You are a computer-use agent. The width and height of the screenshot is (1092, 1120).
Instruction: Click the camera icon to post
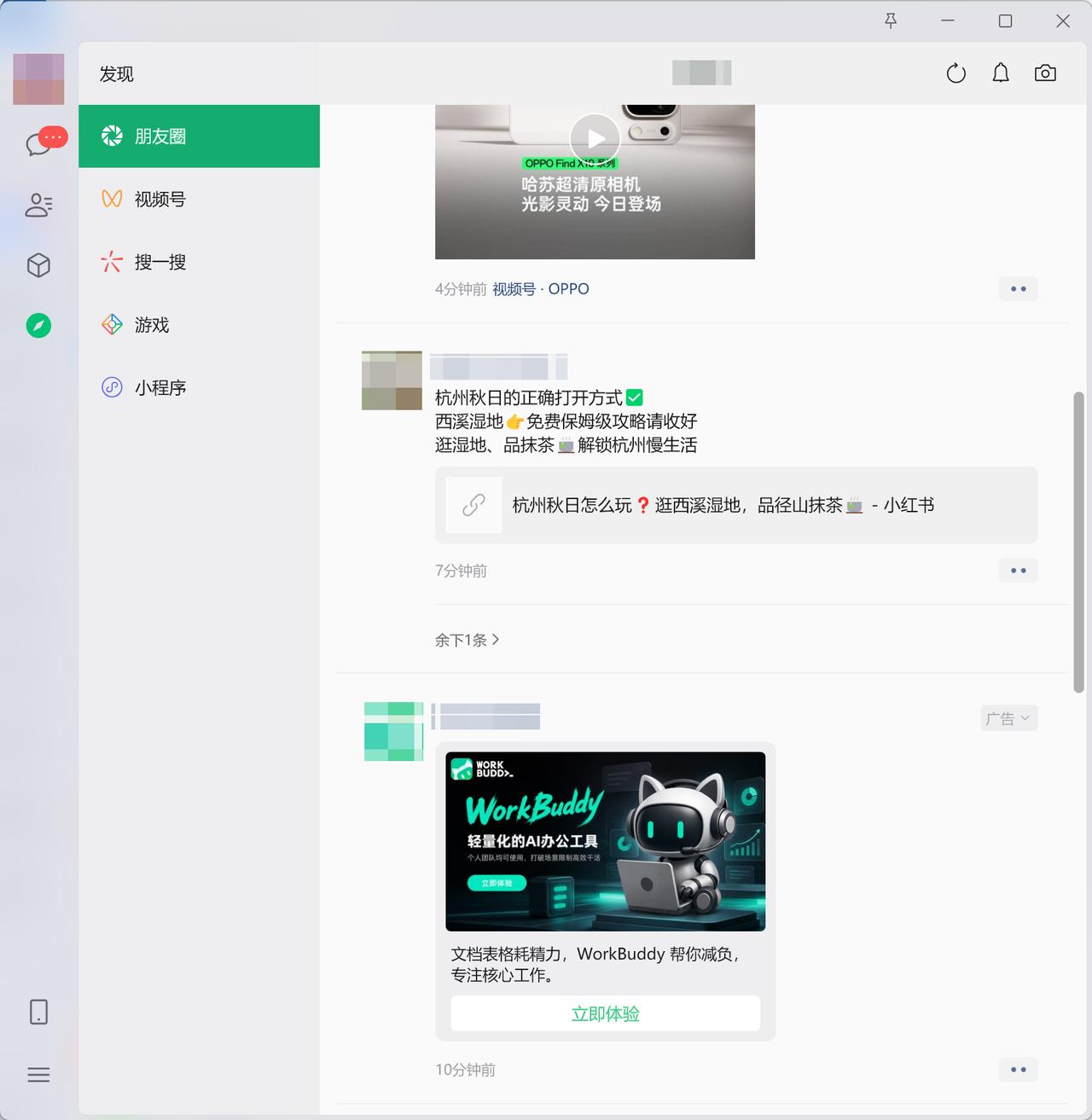point(1045,73)
